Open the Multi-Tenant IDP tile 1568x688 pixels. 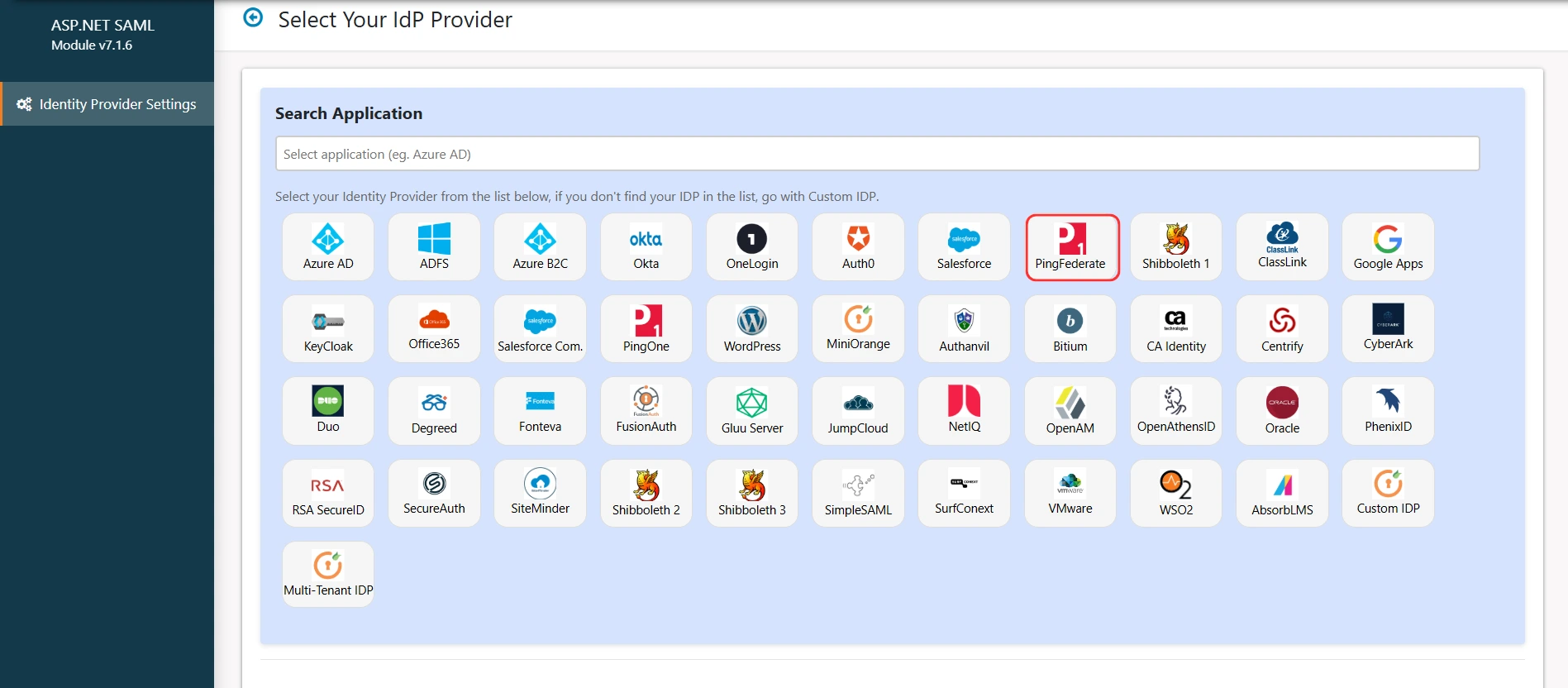click(328, 575)
